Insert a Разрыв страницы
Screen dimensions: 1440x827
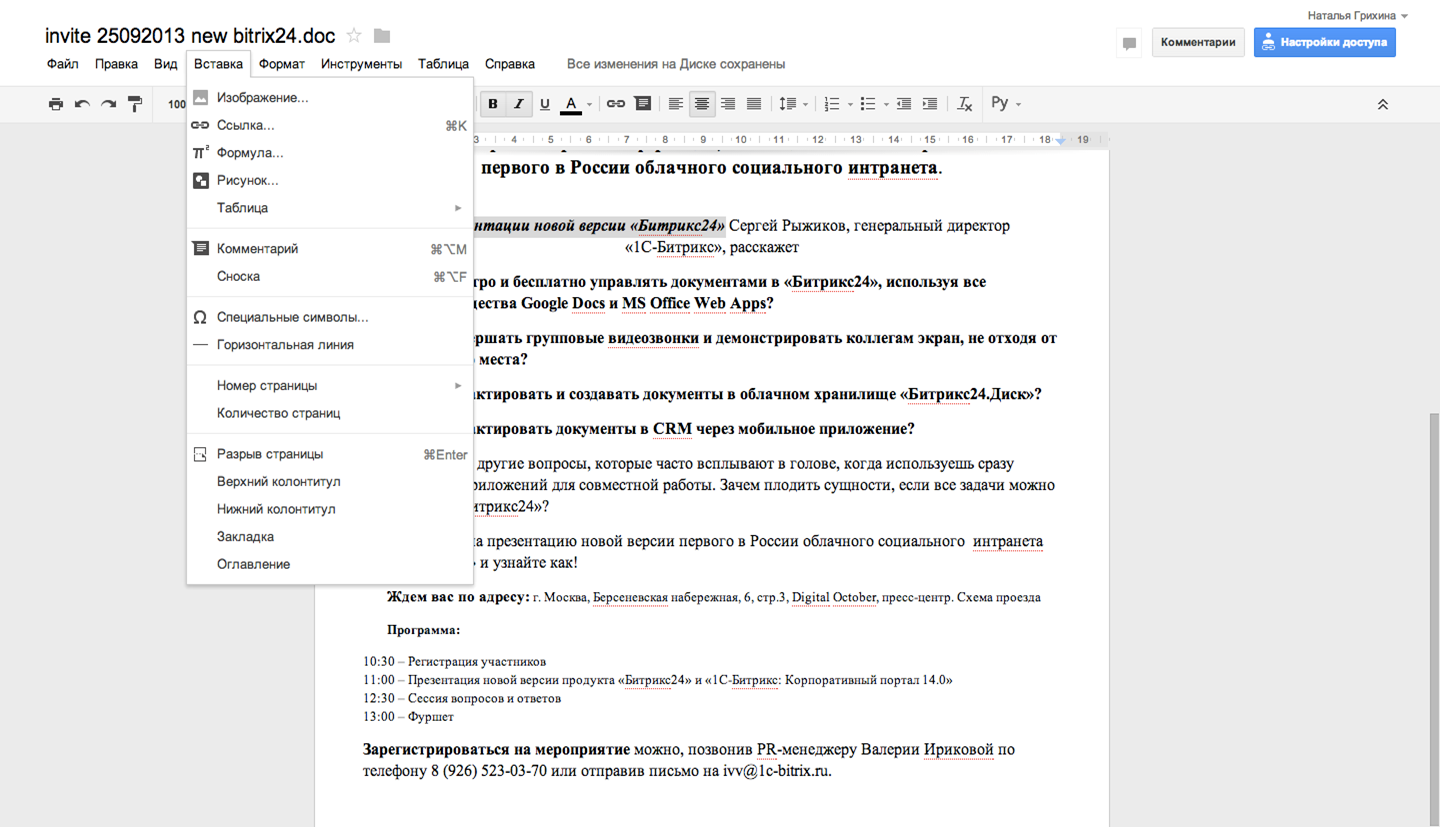point(330,455)
